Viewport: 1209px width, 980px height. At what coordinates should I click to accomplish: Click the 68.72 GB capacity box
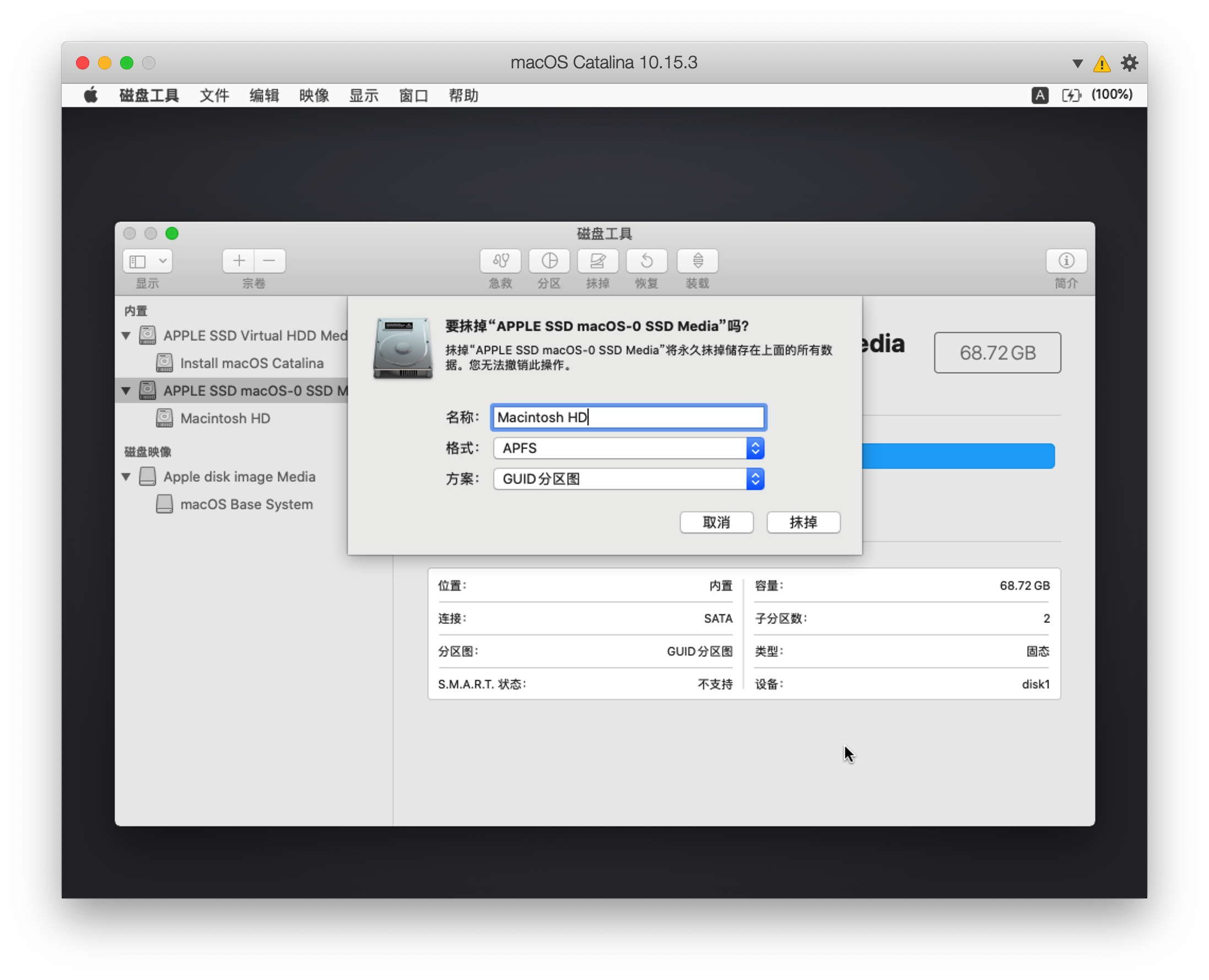997,353
